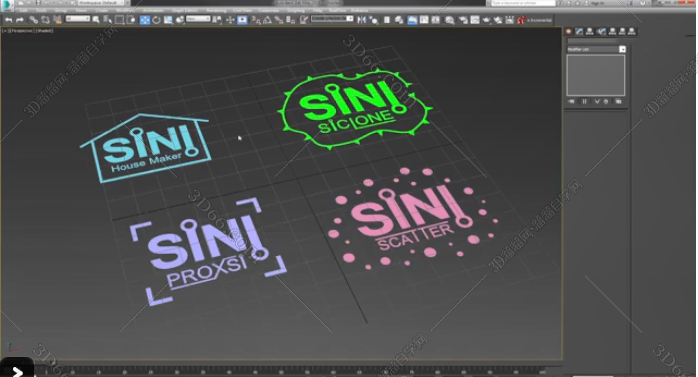Click the keyword search field
The image size is (698, 377).
tap(523, 3)
